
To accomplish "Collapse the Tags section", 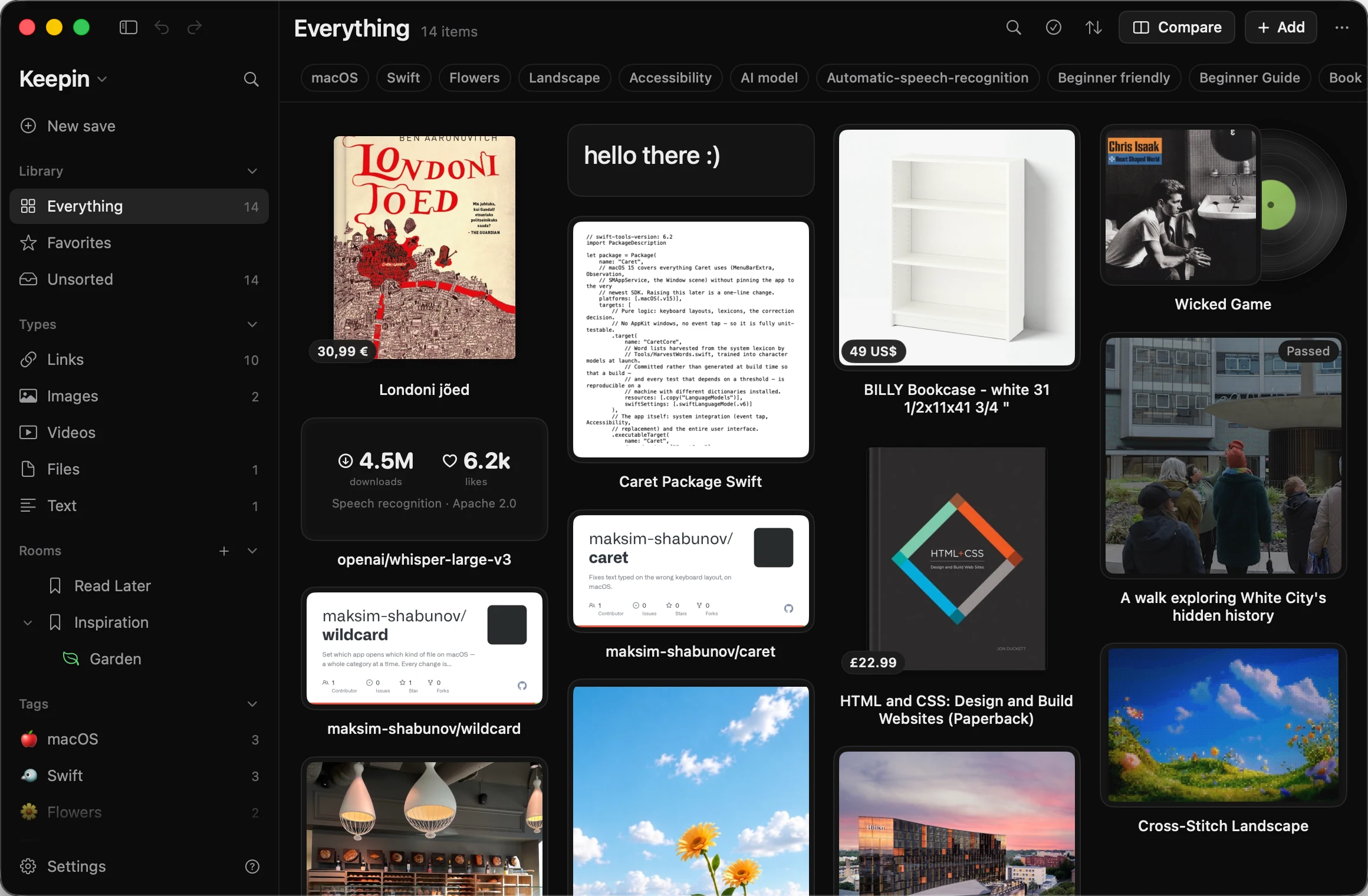I will [252, 704].
